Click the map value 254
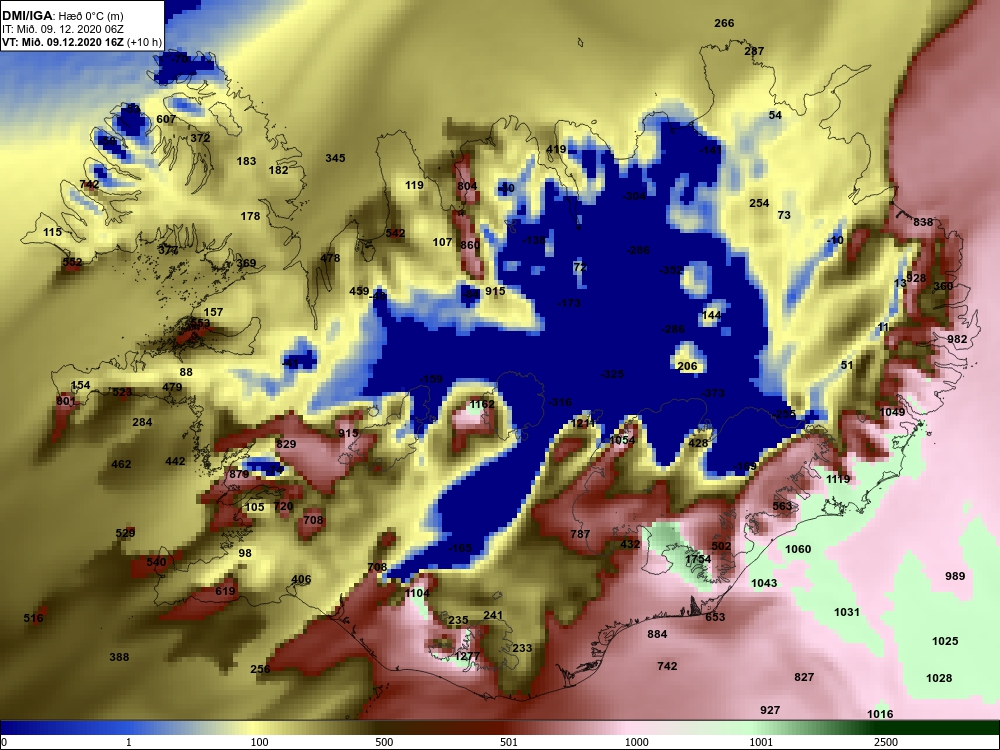Viewport: 1000px width, 750px height. pos(759,203)
